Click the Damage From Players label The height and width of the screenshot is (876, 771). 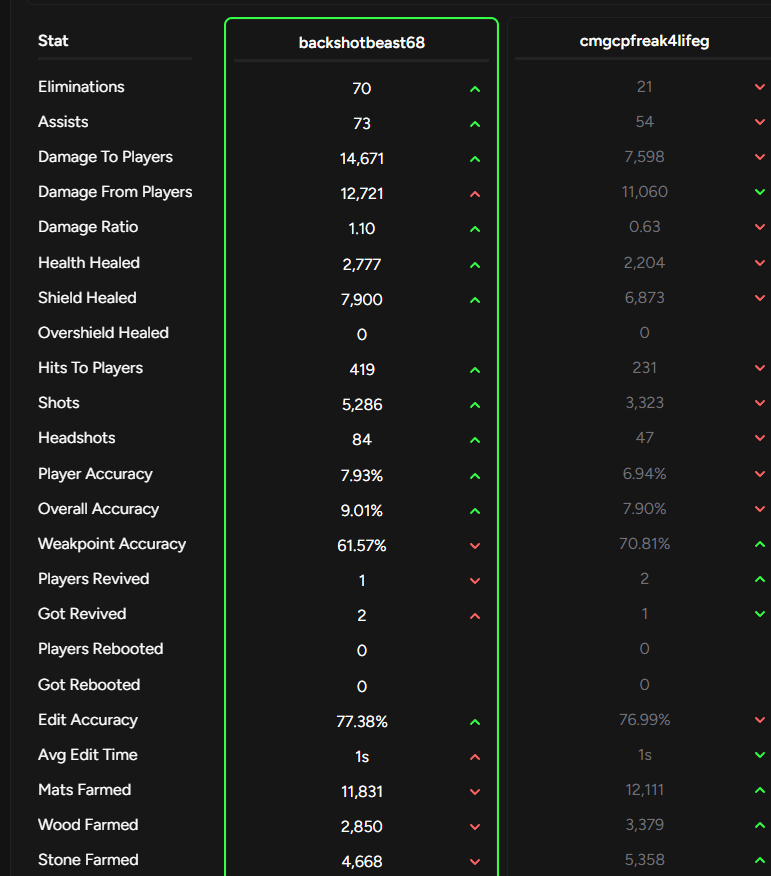(115, 192)
